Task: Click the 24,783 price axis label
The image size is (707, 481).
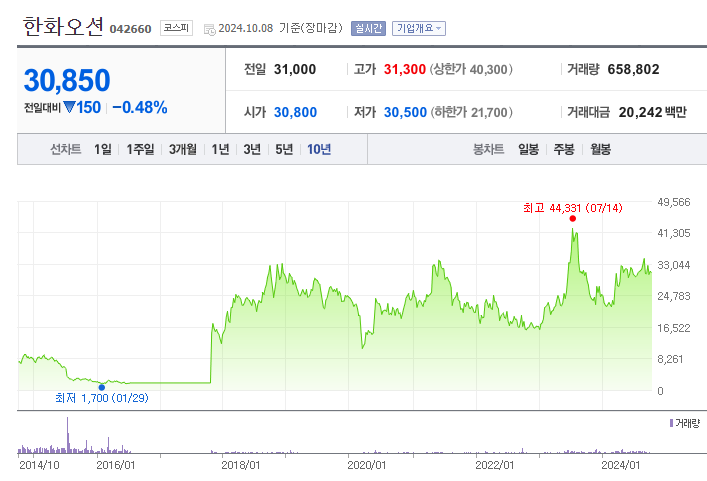Action: (674, 296)
